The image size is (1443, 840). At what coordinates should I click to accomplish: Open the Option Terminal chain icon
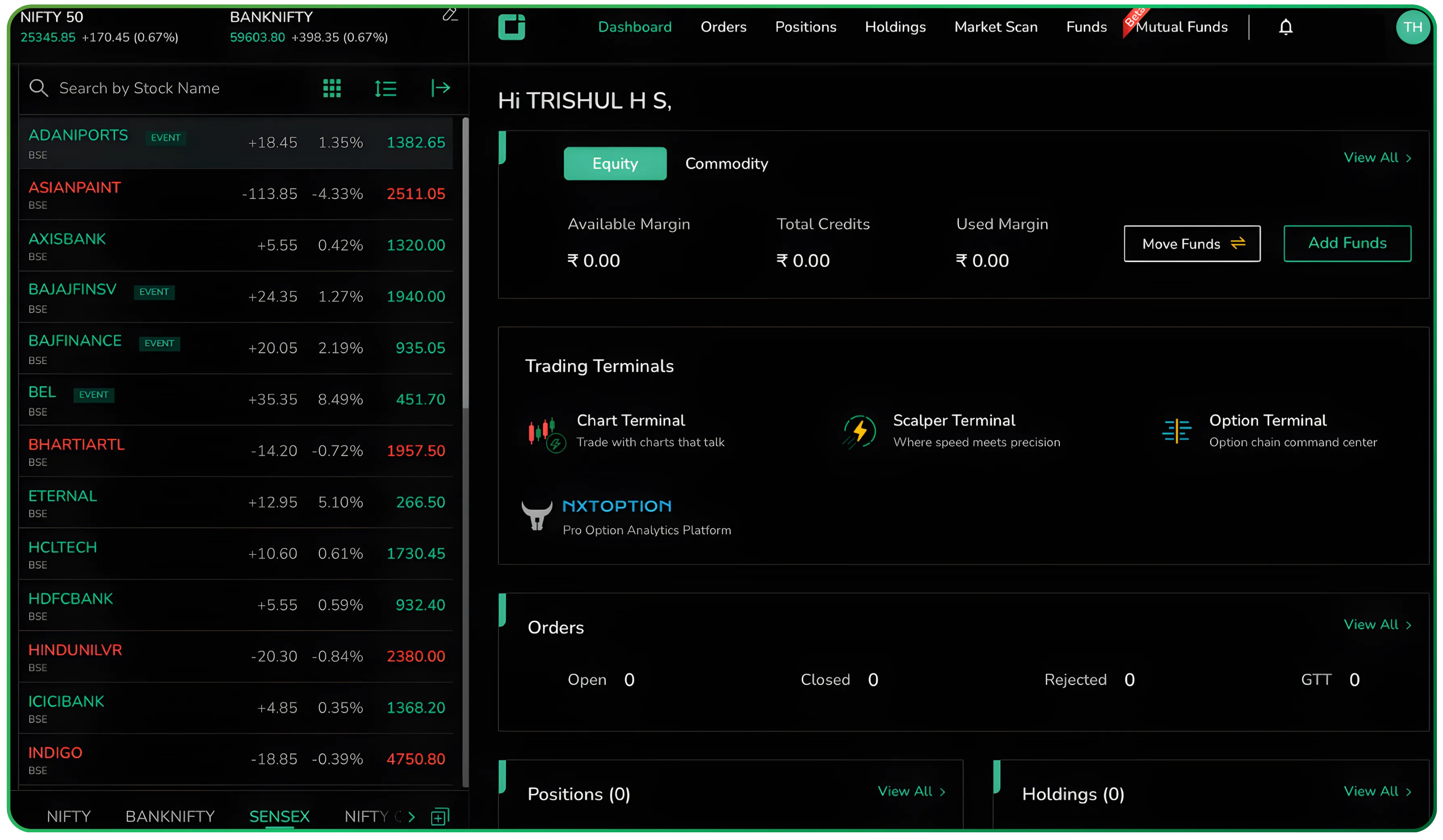point(1177,431)
